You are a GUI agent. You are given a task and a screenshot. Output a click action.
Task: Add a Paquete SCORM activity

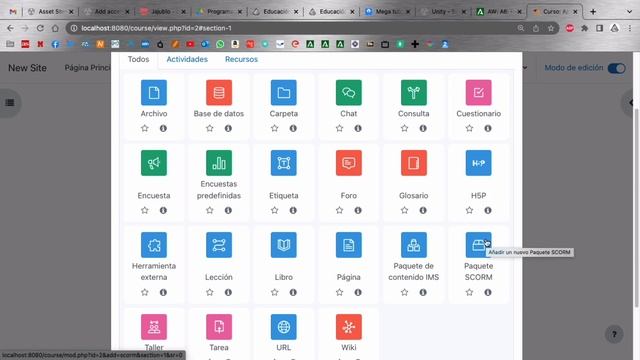(x=478, y=245)
